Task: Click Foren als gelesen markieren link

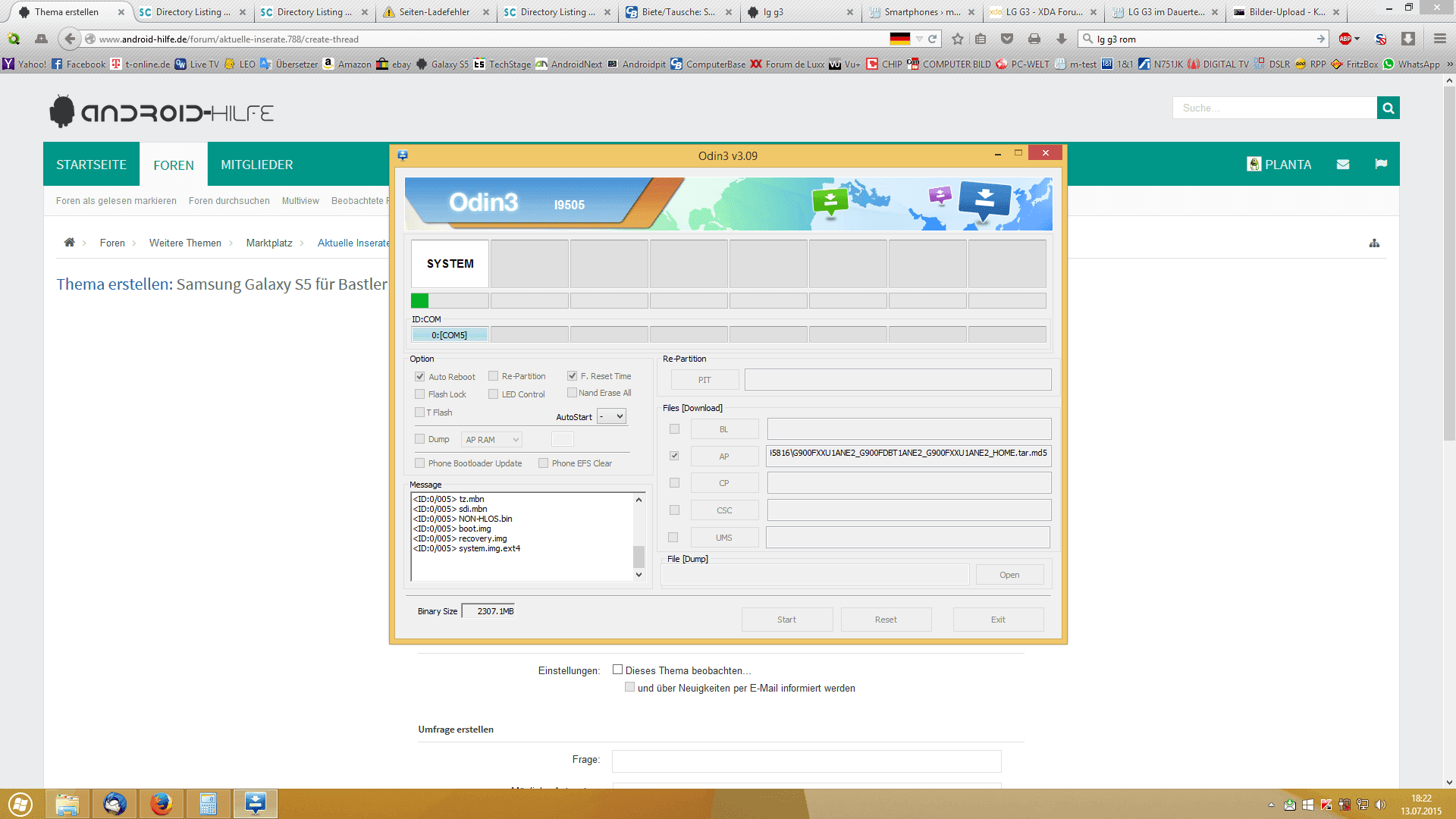Action: tap(116, 201)
